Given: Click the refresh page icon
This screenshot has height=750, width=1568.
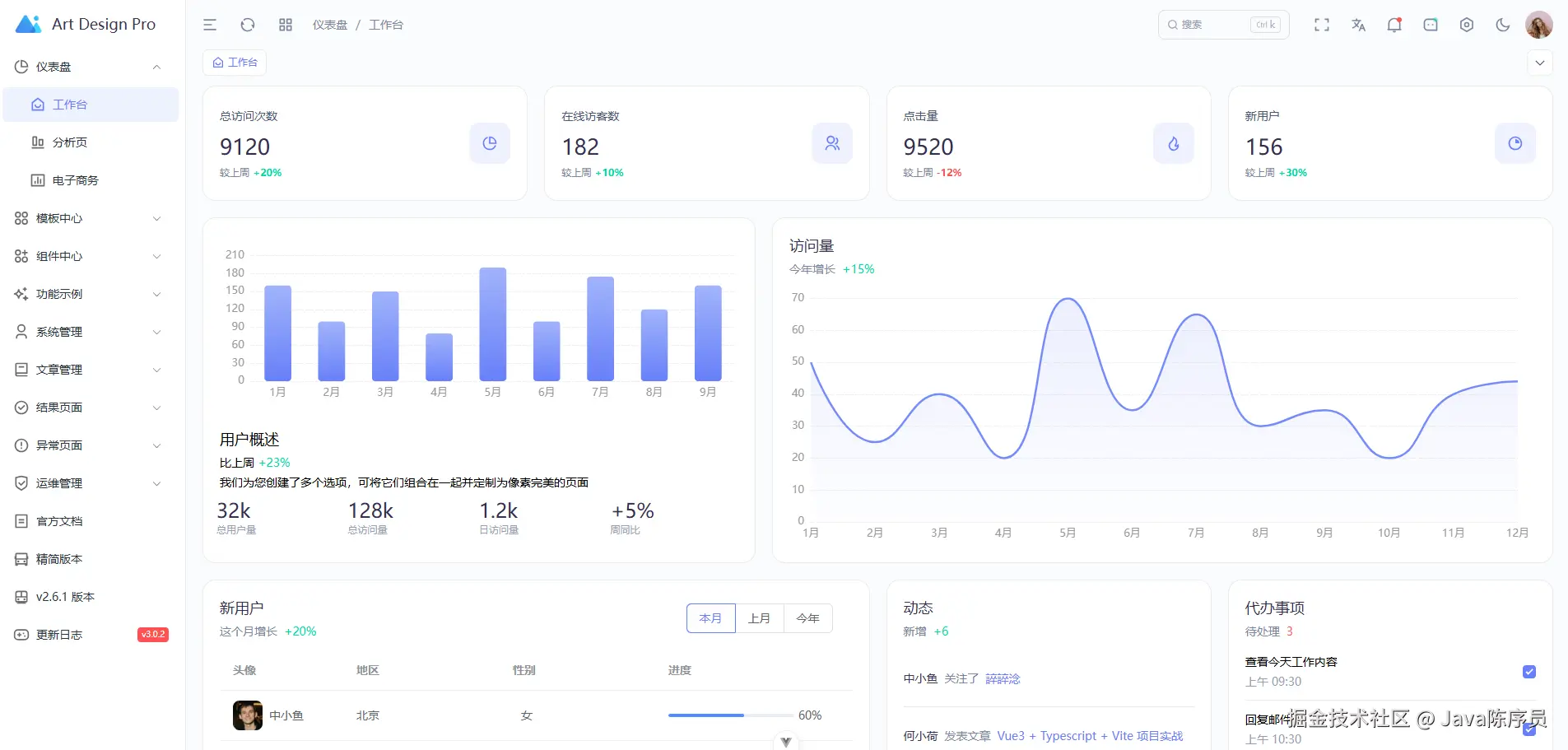Looking at the screenshot, I should 248,25.
